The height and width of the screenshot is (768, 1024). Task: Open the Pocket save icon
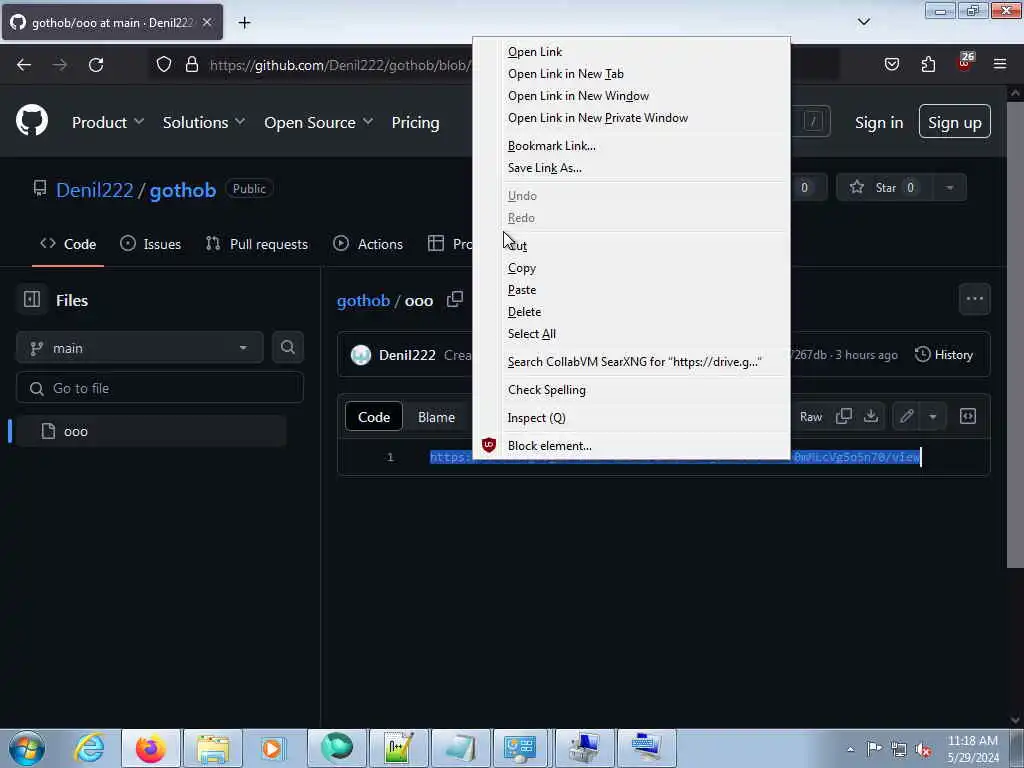pyautogui.click(x=891, y=64)
